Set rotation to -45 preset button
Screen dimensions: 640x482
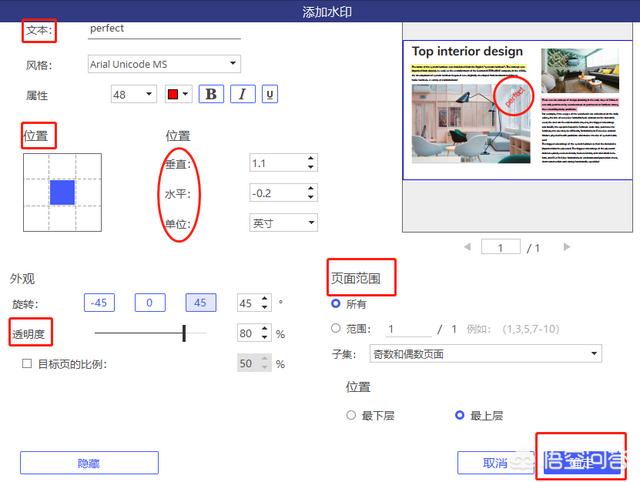[100, 303]
